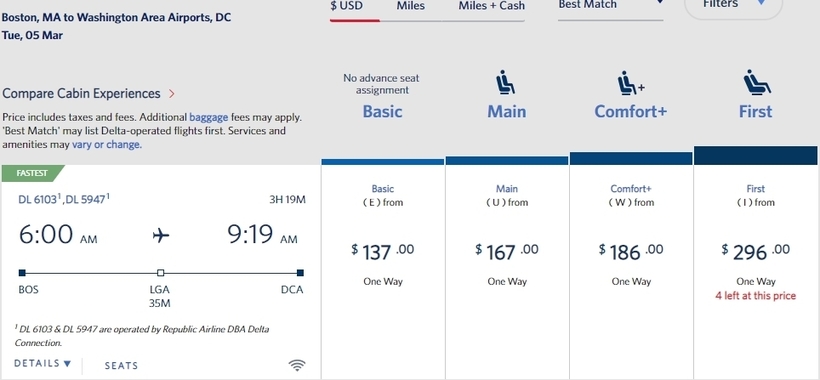This screenshot has width=820, height=380.
Task: Open flight number DL 6103 link
Action: click(39, 199)
